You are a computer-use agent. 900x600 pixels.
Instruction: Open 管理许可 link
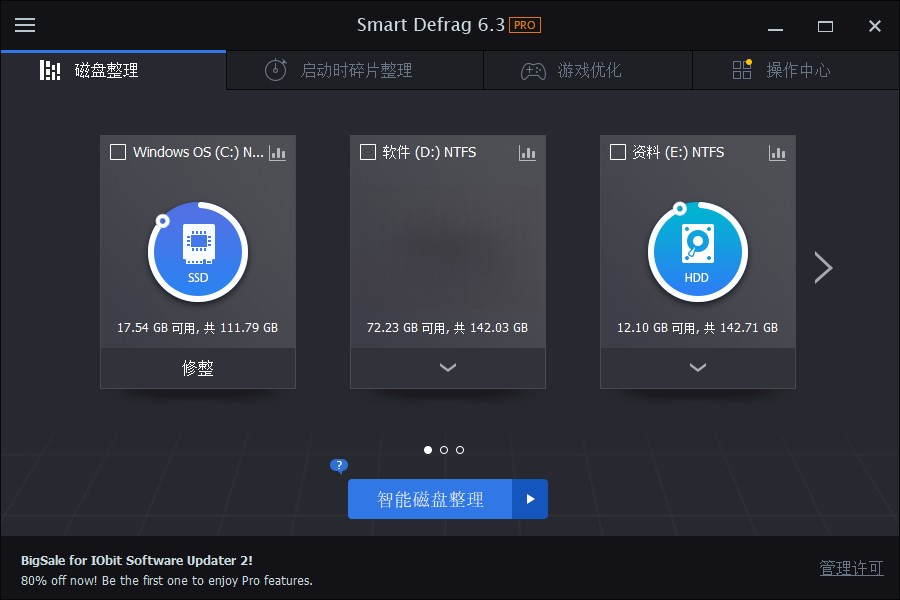851,568
